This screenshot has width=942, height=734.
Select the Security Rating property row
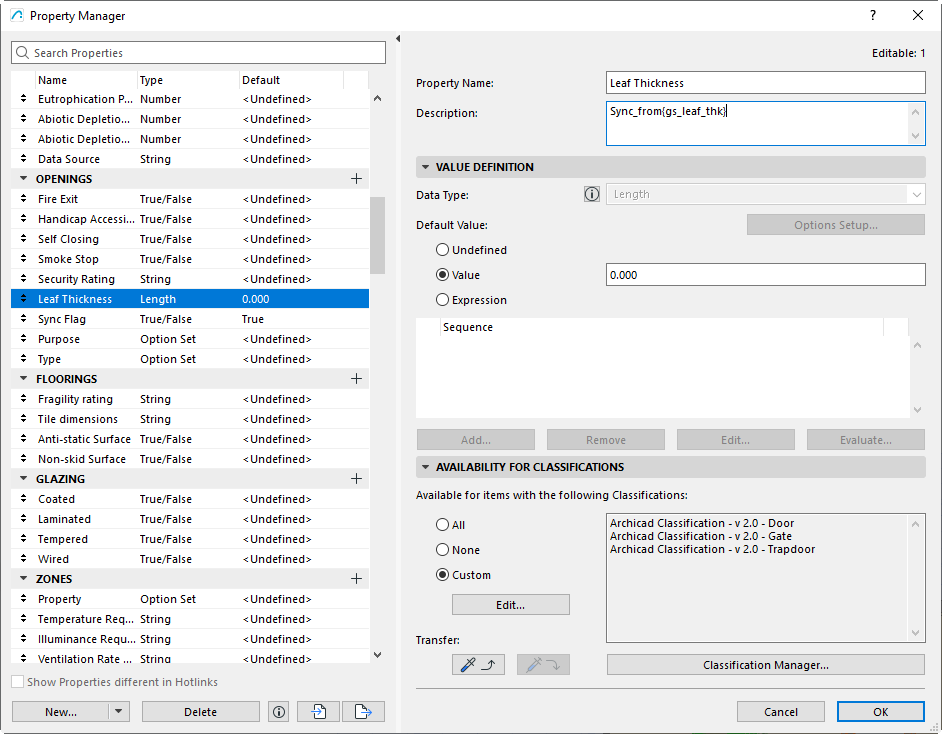tap(190, 279)
